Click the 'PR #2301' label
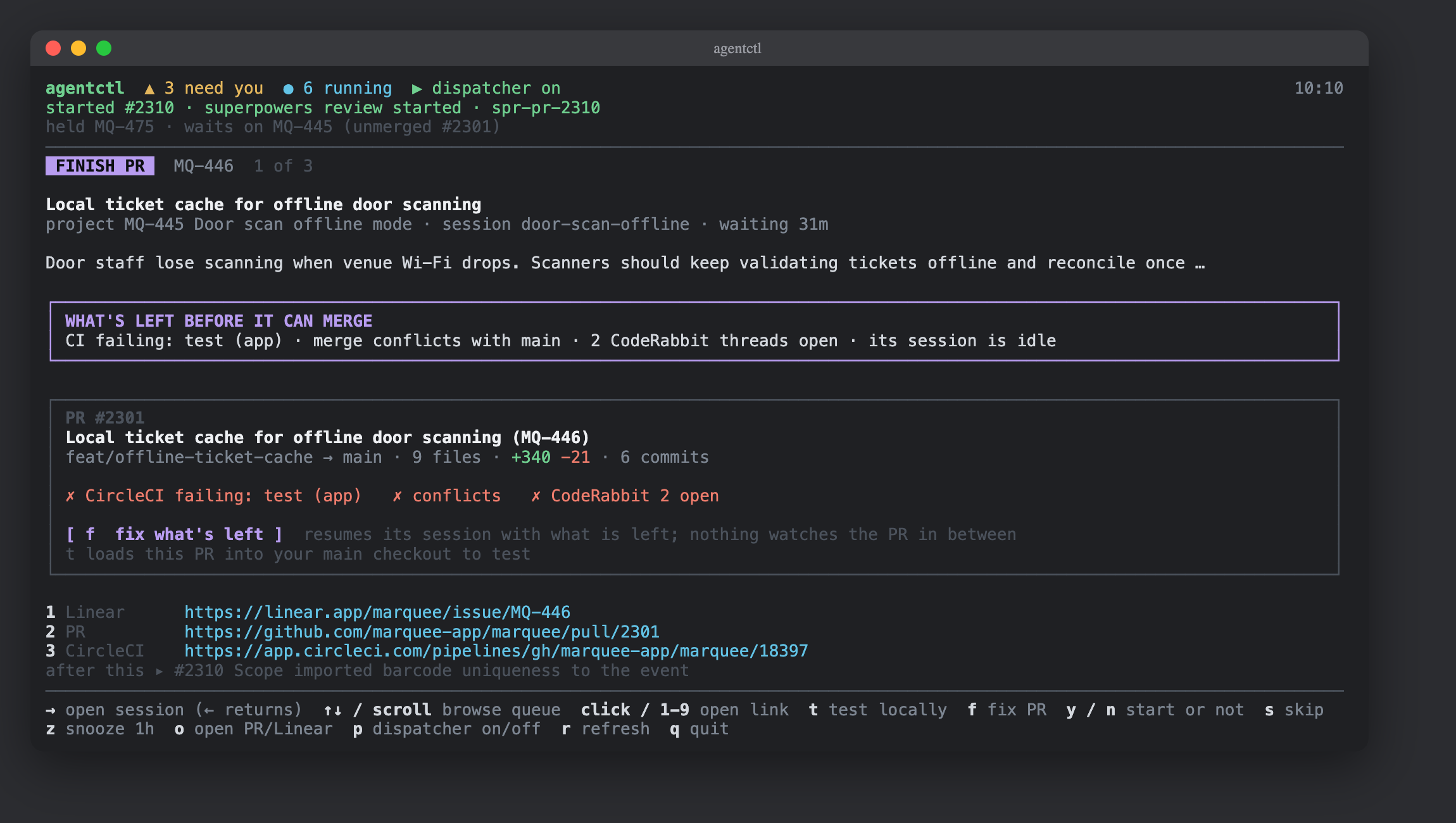Screen dimensions: 1456x823 click(105, 418)
